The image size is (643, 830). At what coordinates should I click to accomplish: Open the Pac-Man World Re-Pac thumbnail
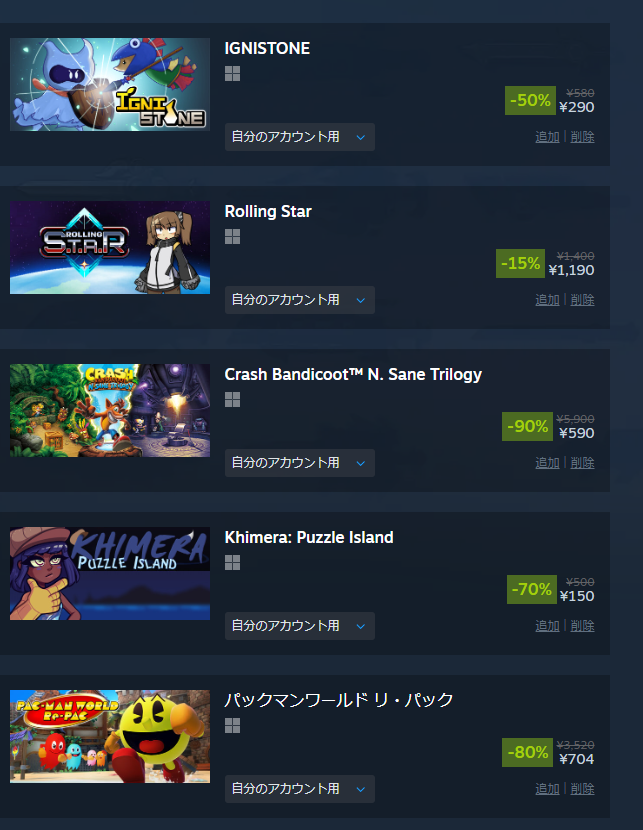pyautogui.click(x=110, y=737)
